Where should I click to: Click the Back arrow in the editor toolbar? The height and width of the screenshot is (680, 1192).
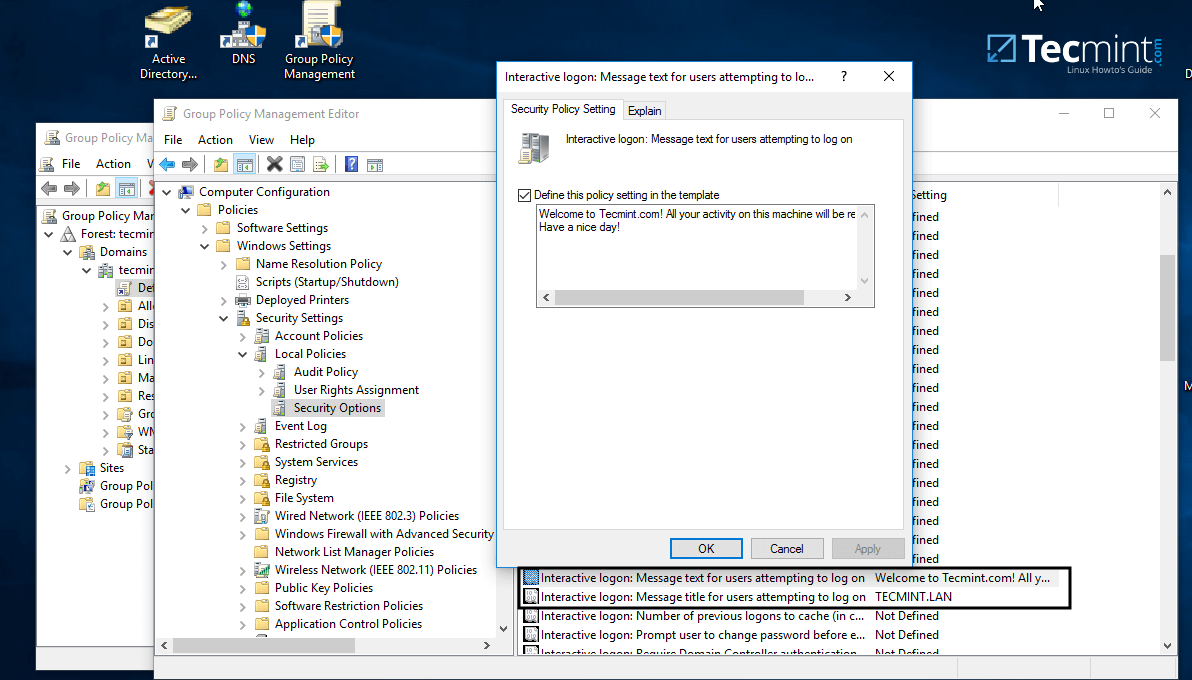point(168,163)
